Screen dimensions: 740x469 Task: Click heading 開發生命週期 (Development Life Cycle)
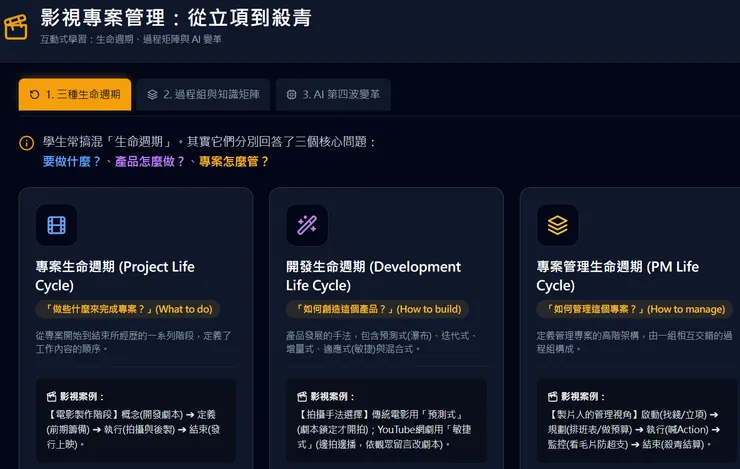coord(373,276)
